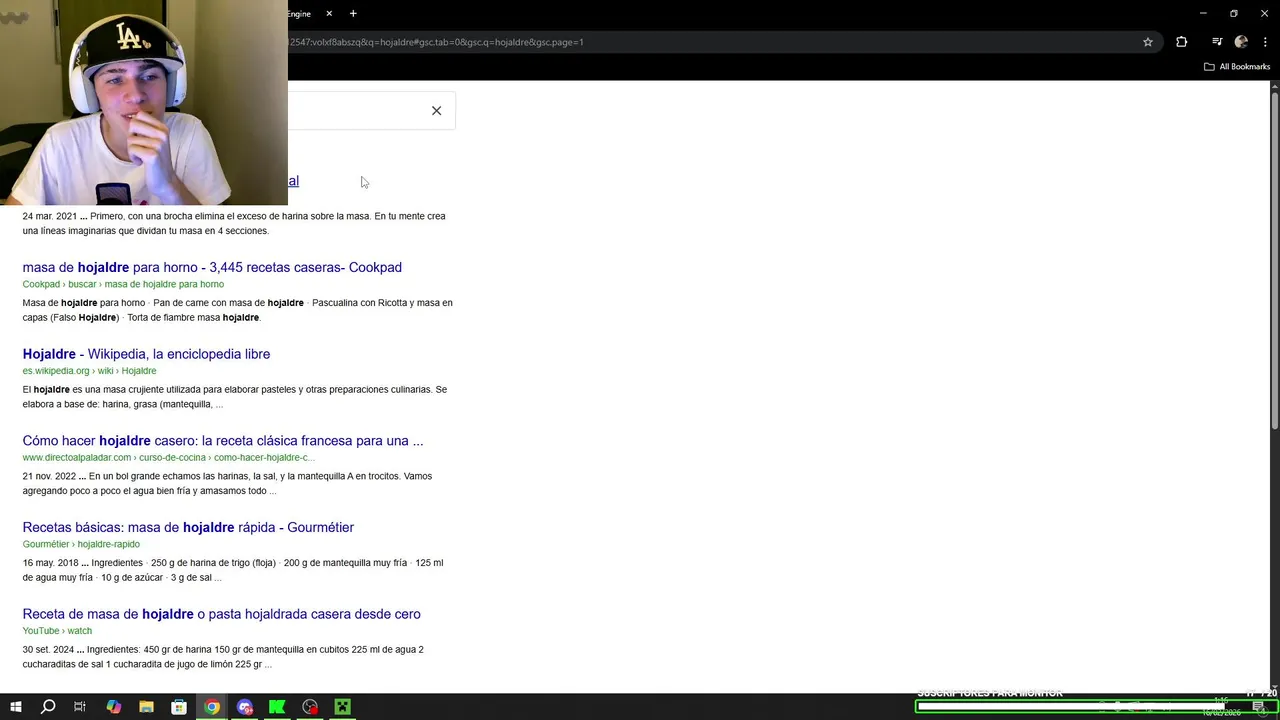Open Windows taskbar search
Image resolution: width=1280 pixels, height=720 pixels.
click(47, 707)
